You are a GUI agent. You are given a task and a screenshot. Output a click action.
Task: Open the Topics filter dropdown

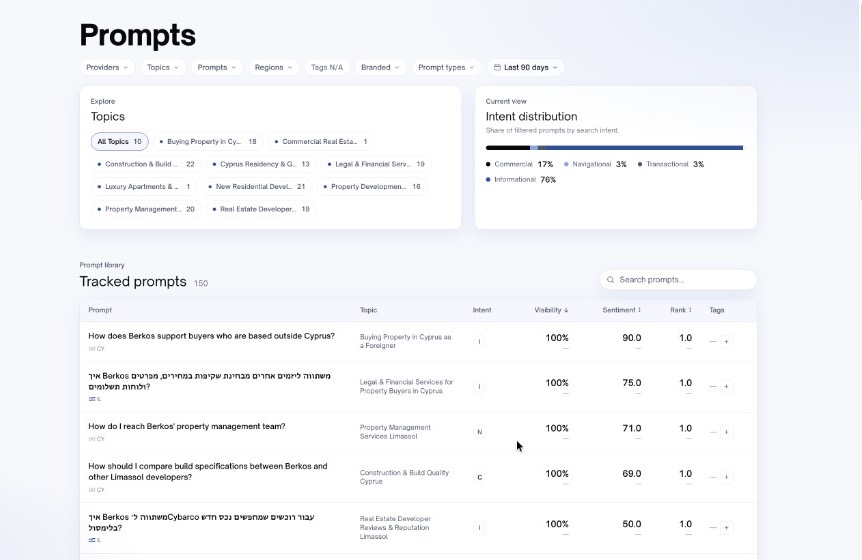[x=163, y=67]
